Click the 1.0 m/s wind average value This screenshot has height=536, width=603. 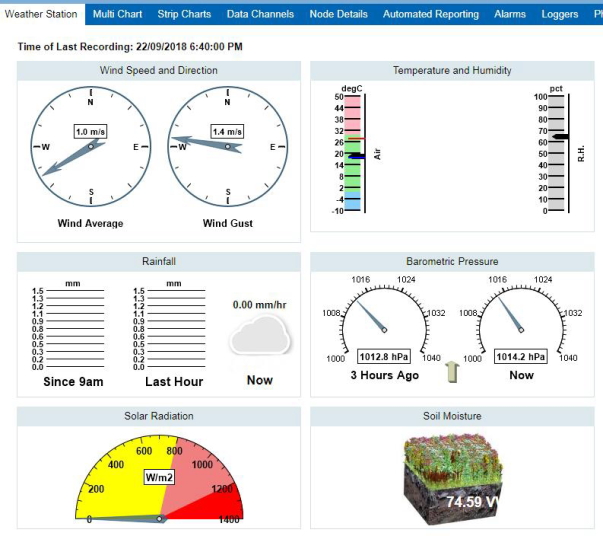point(90,132)
